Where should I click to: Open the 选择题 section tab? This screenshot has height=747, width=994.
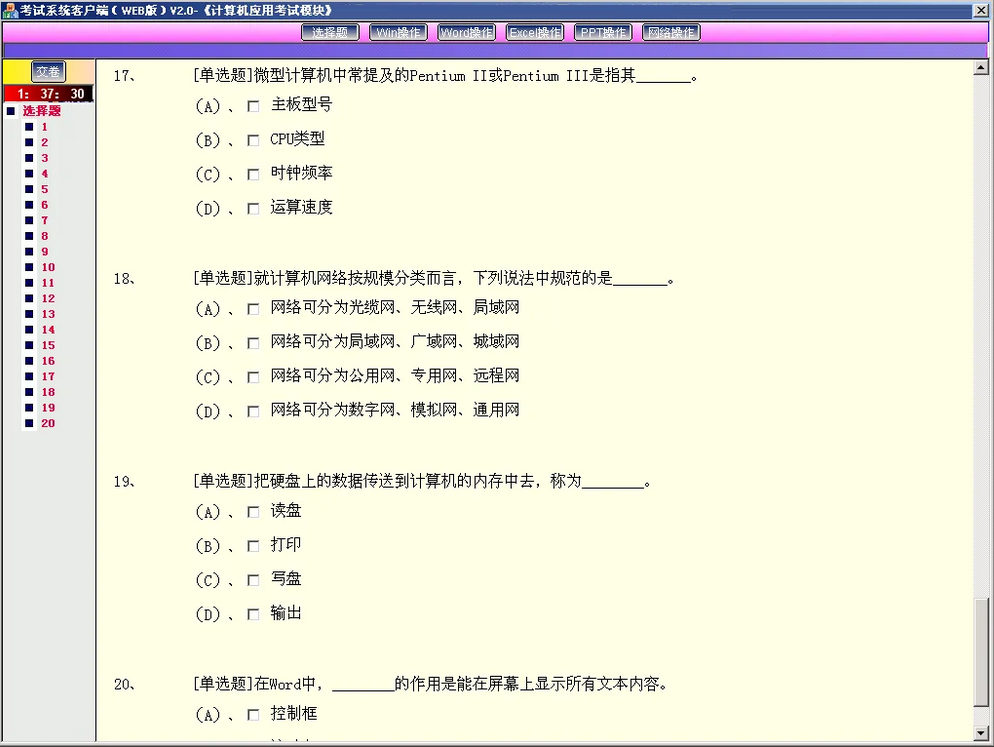click(330, 32)
